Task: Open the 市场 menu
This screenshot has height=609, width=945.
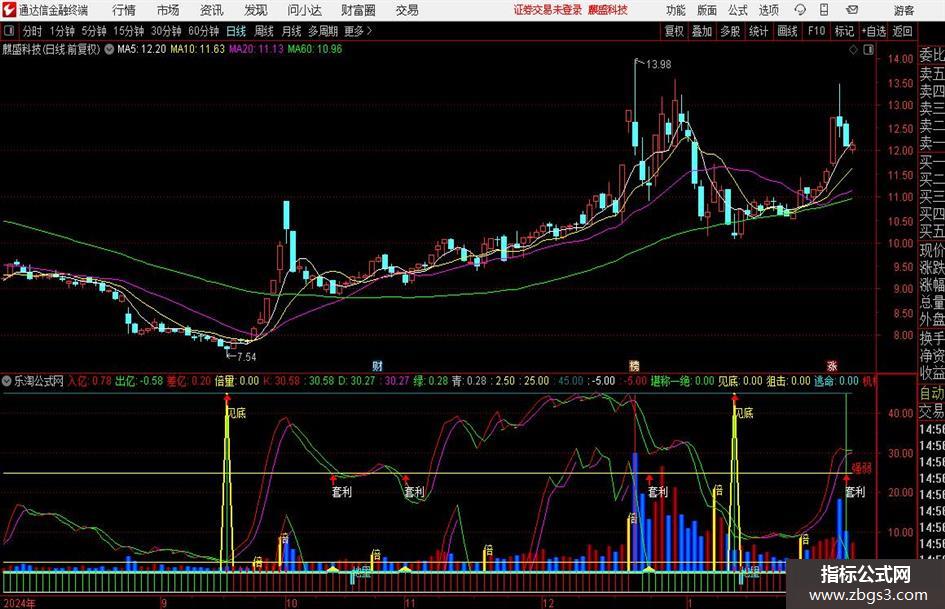Action: coord(168,10)
